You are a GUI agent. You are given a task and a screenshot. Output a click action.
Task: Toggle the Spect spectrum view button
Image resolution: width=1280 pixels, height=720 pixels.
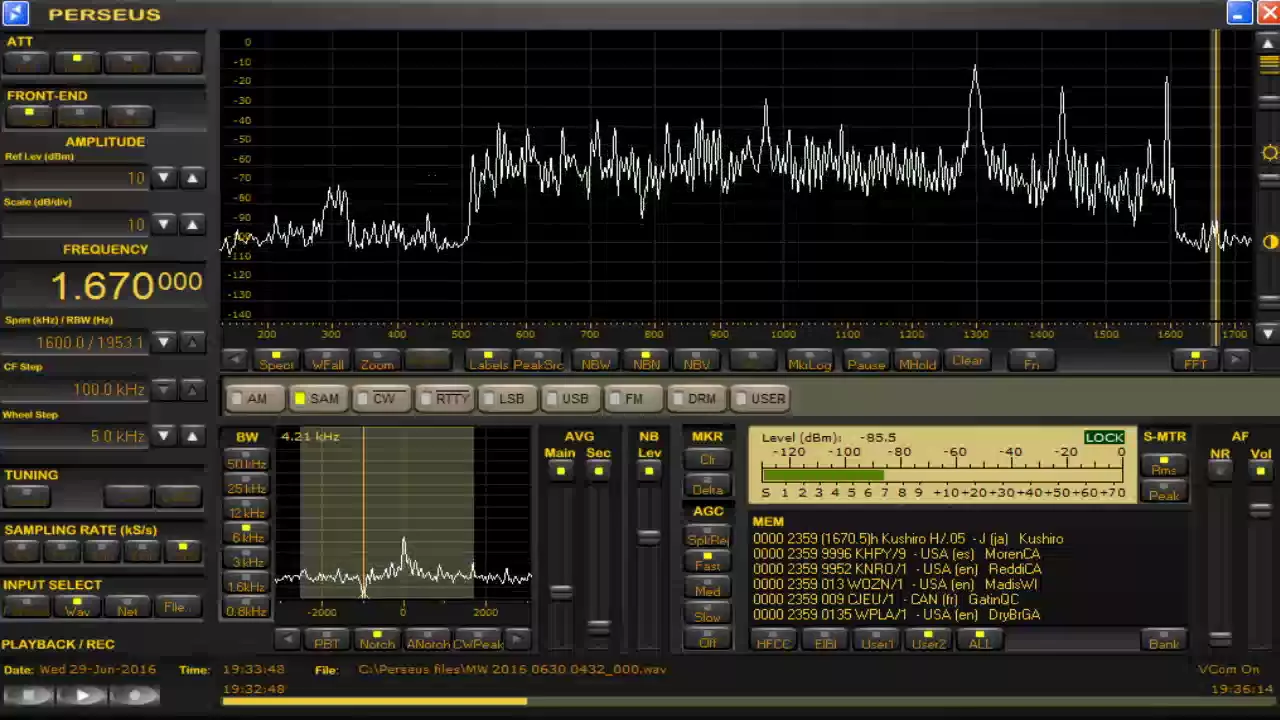click(x=276, y=361)
